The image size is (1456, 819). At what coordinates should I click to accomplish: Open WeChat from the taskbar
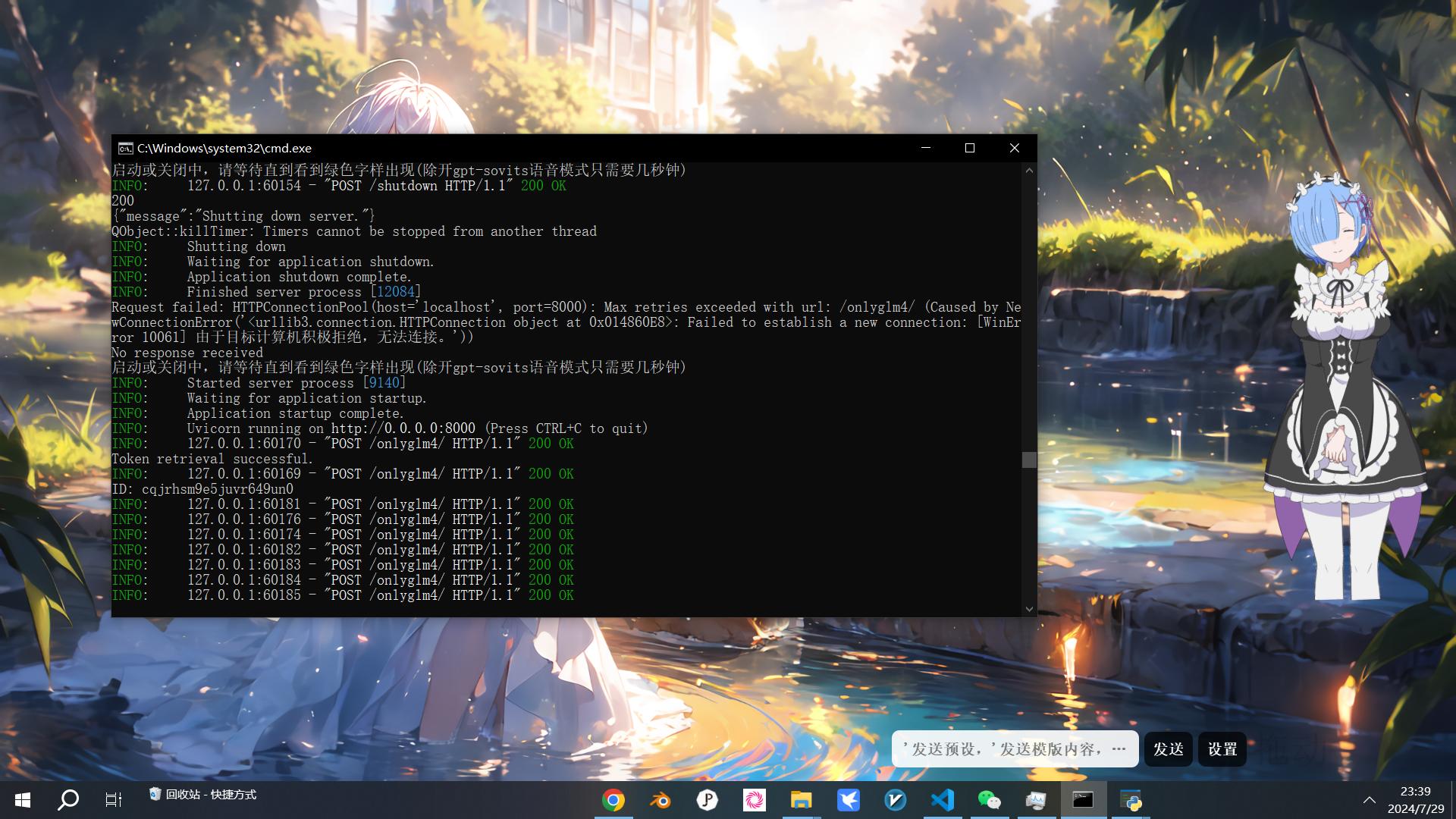coord(990,800)
